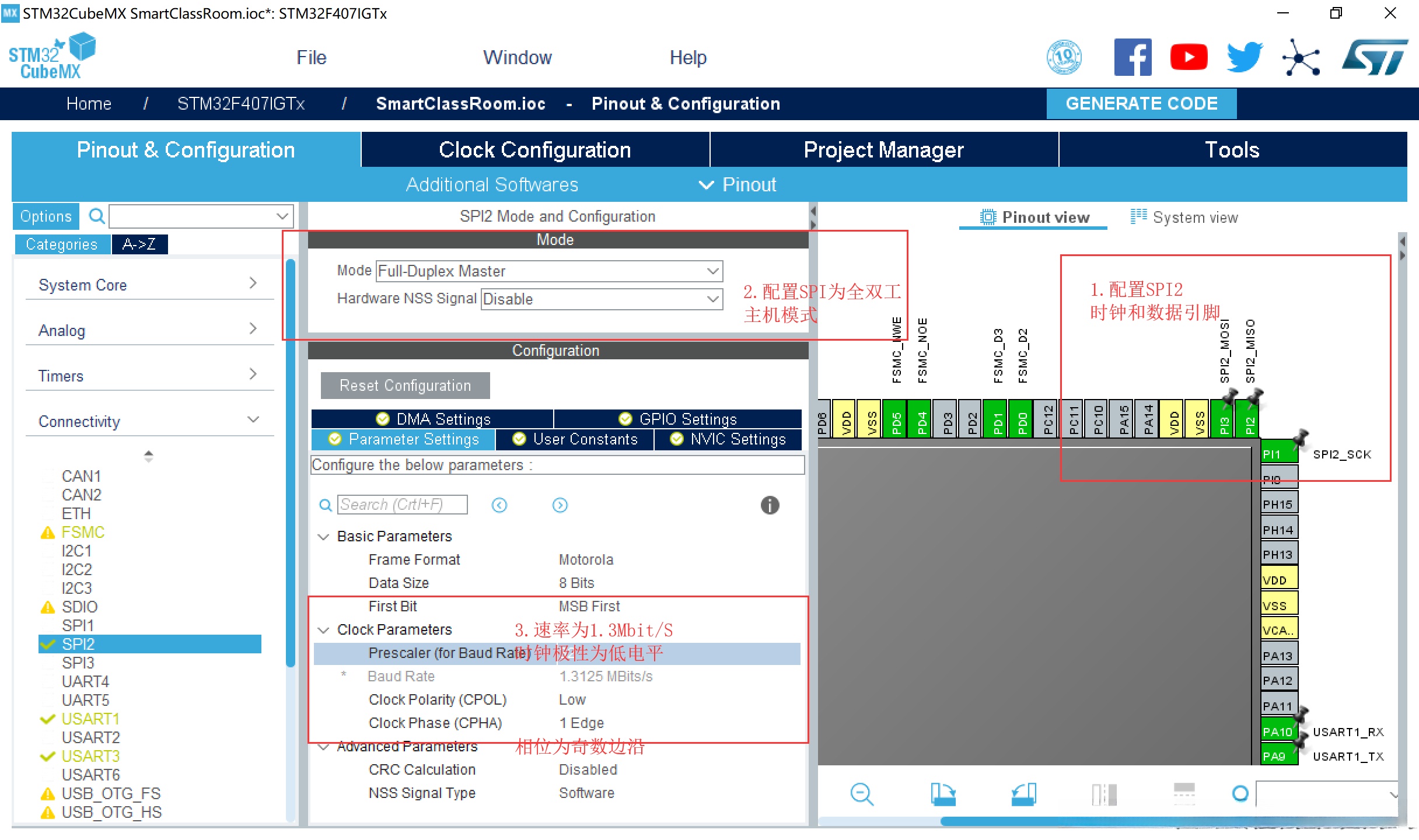Collapse the Clock Parameters section
Viewport: 1419px width, 840px height.
(323, 630)
